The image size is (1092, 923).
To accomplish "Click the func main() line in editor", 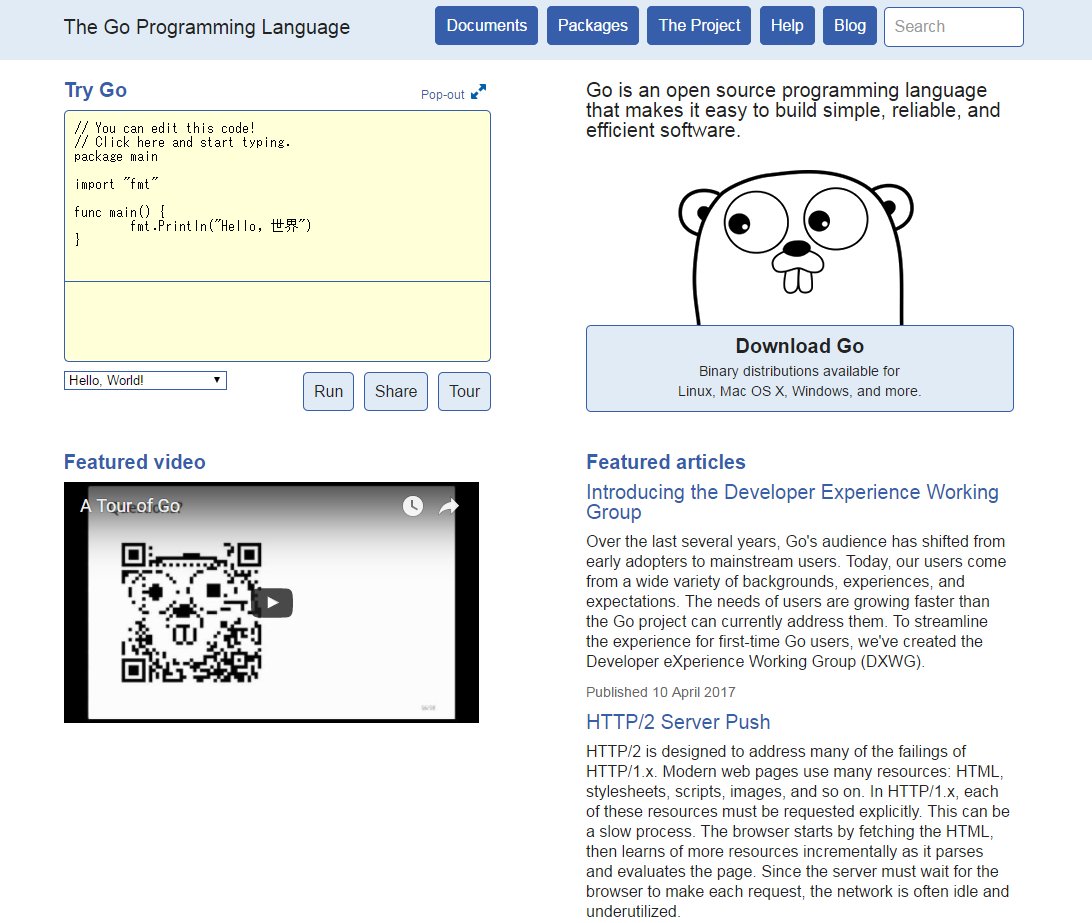I will [119, 212].
